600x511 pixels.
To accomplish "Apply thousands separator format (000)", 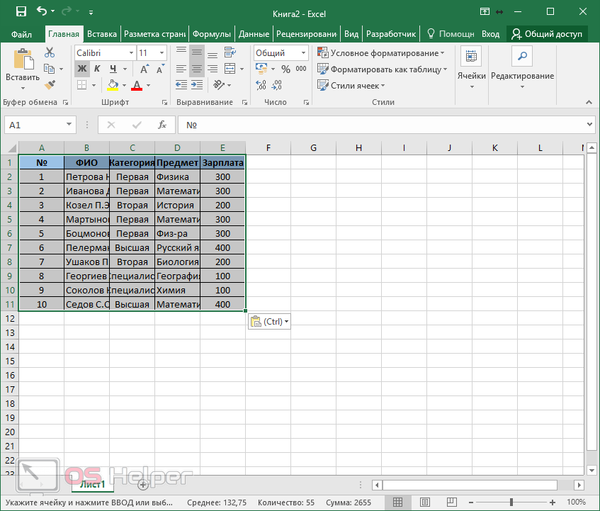I will click(301, 69).
